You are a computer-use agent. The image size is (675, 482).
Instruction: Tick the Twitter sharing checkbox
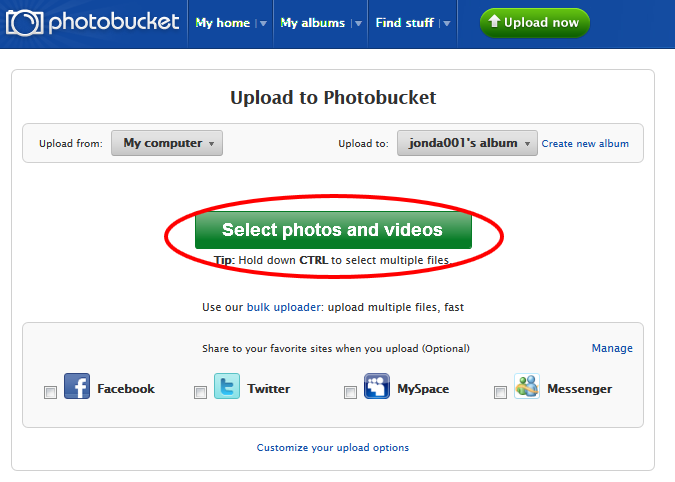pos(200,392)
